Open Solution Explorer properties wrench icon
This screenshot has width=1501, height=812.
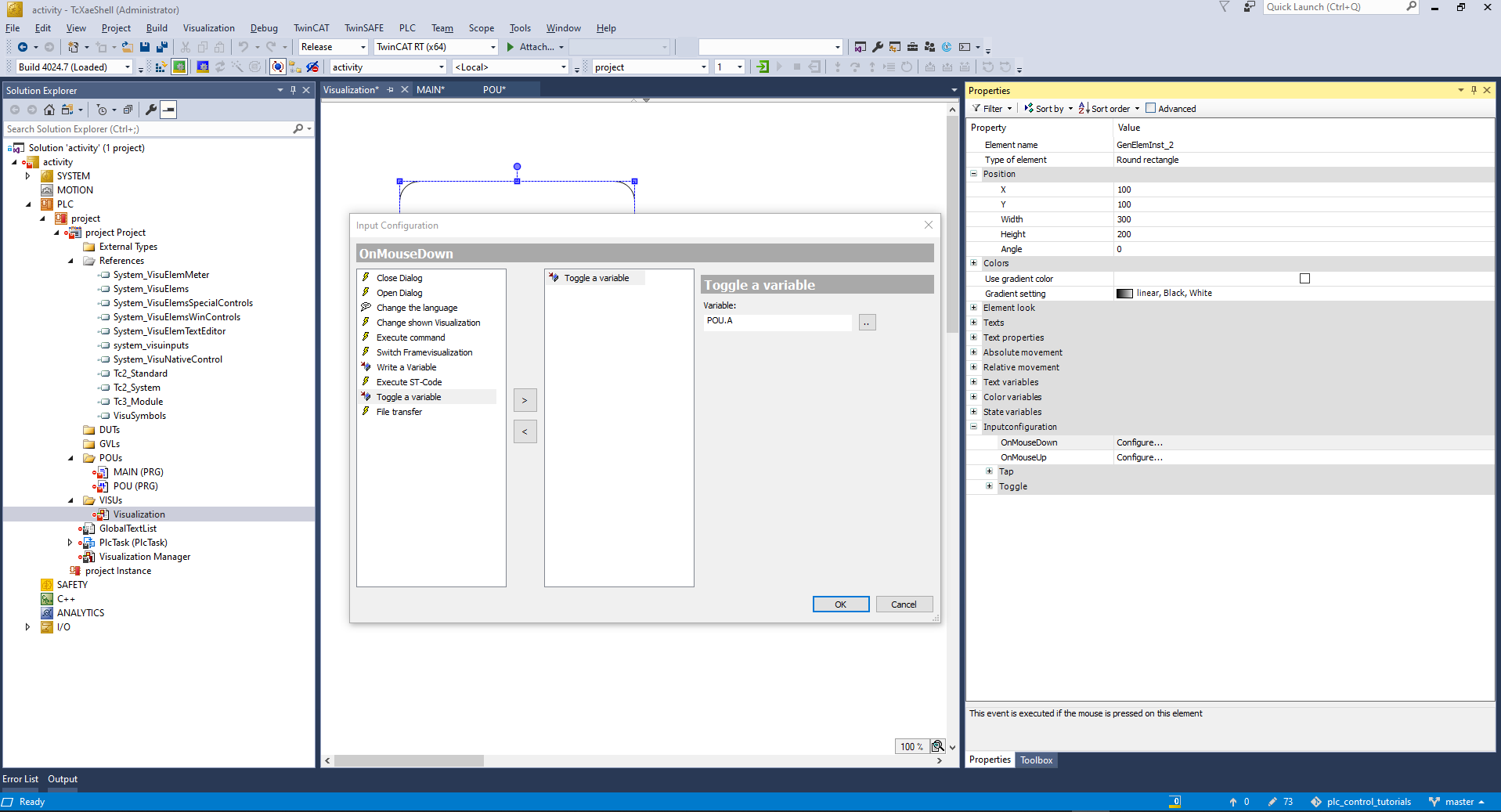pos(150,110)
